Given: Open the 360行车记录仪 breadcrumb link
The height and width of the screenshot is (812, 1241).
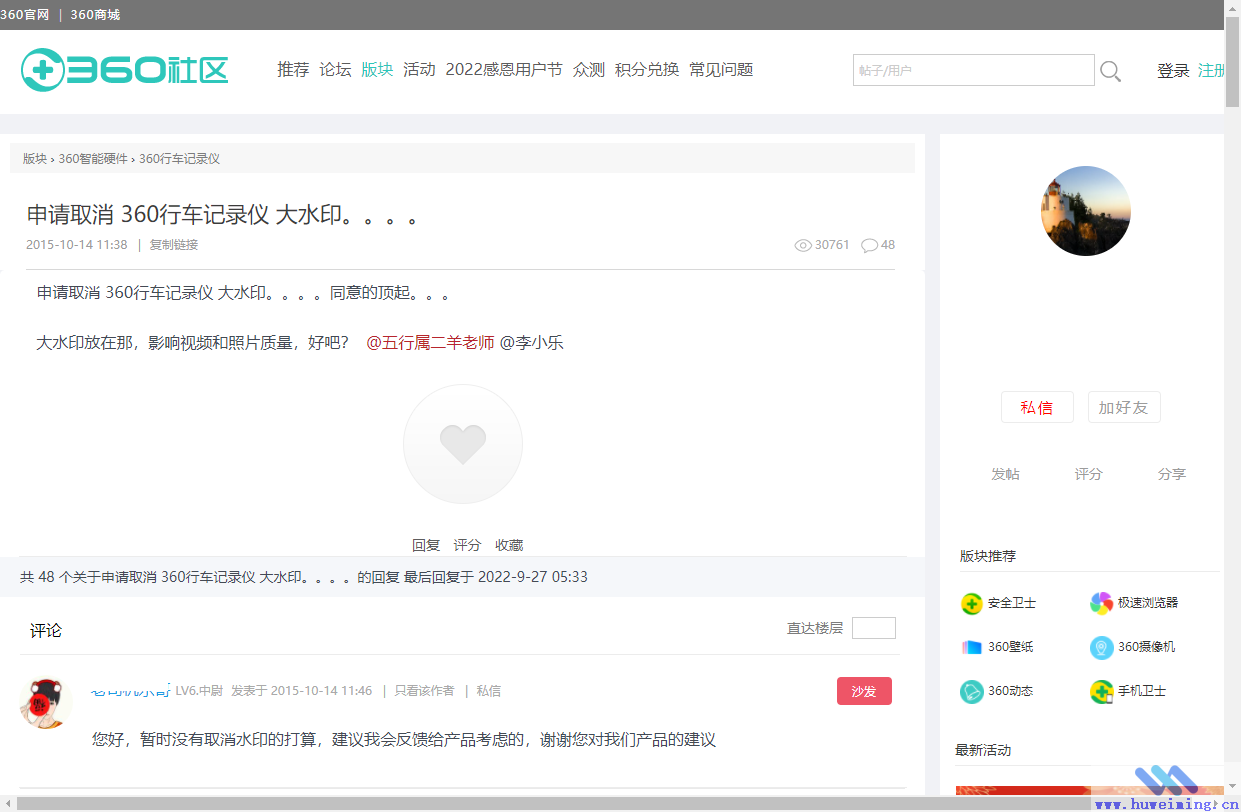Looking at the screenshot, I should (179, 159).
